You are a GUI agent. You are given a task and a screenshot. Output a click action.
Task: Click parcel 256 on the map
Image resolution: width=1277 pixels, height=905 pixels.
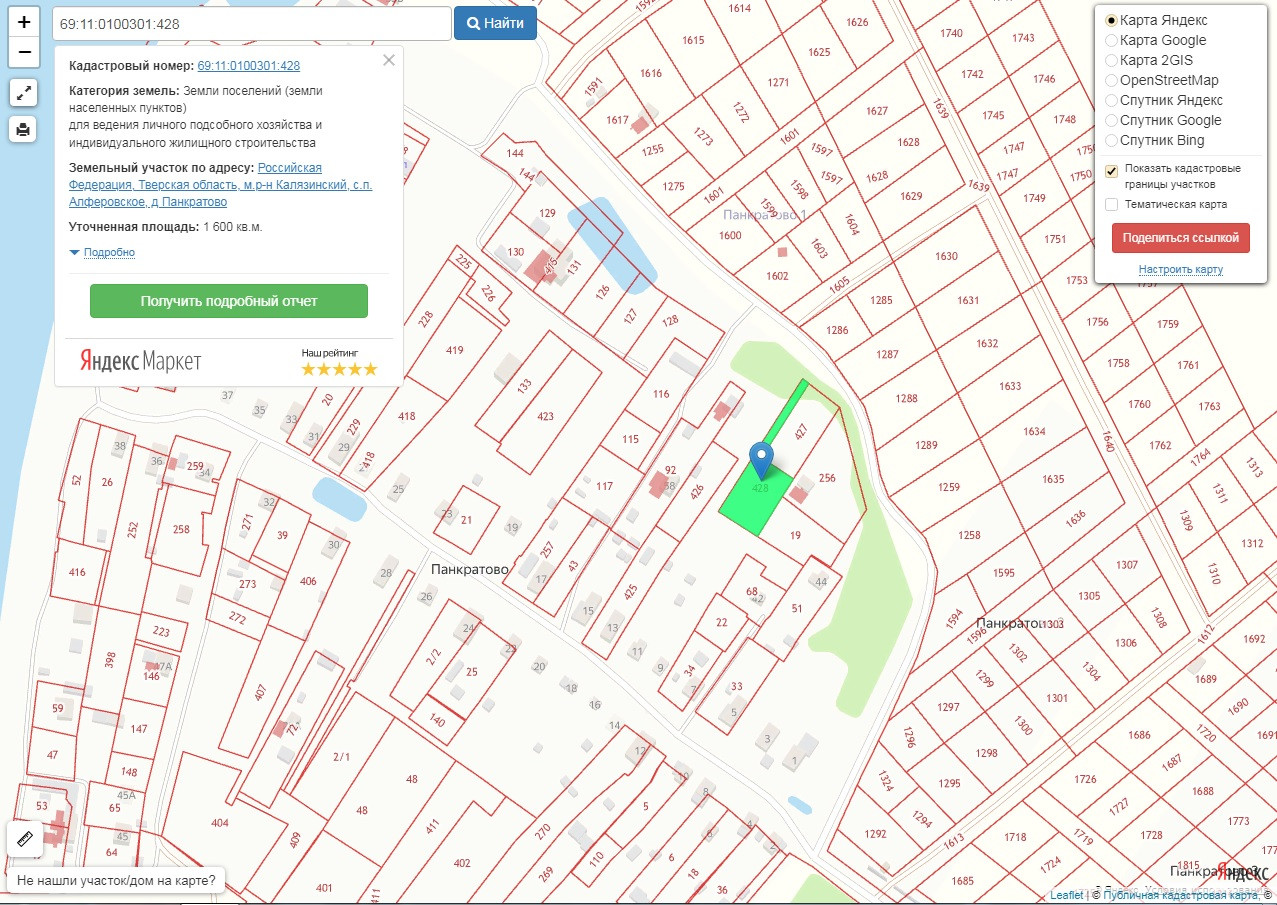(827, 478)
